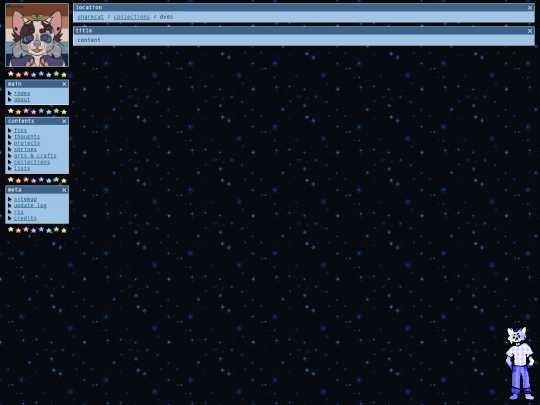The height and width of the screenshot is (405, 540).
Task: Click the blue fox character mascot
Action: click(520, 363)
